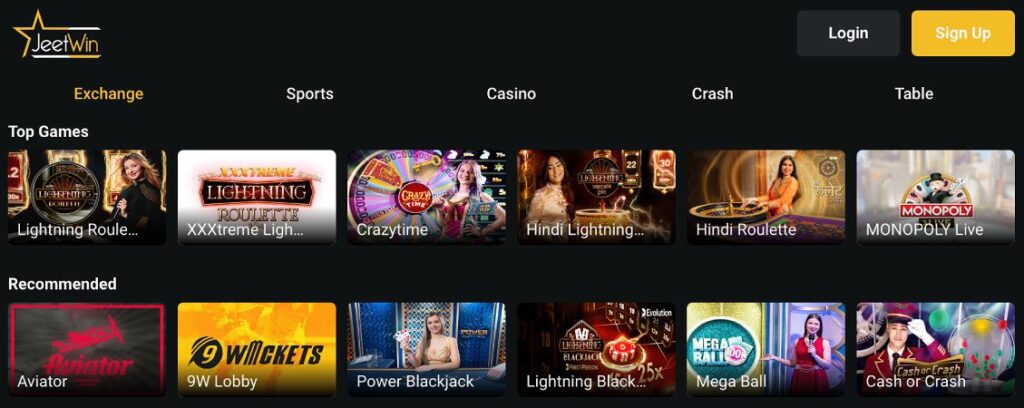Open the 9W Lobby tile
Screen dimensions: 1024x408
pos(257,349)
